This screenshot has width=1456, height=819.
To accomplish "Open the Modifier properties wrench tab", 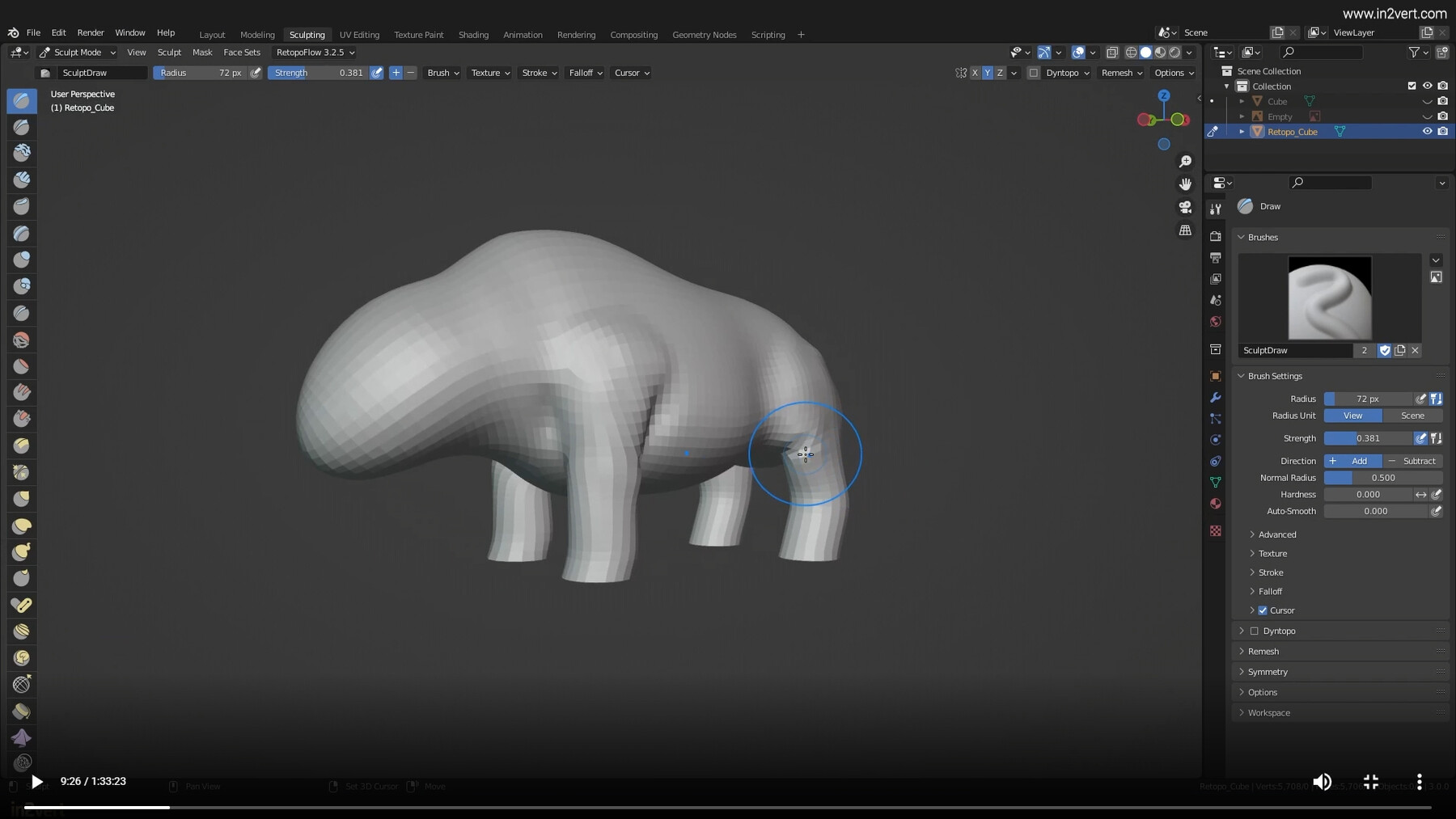I will coord(1216,398).
